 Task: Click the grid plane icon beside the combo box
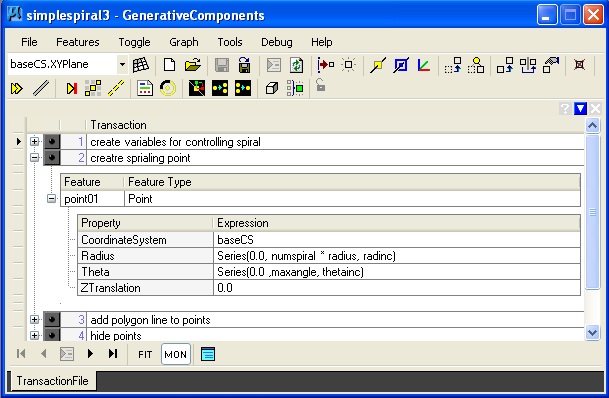[x=141, y=65]
